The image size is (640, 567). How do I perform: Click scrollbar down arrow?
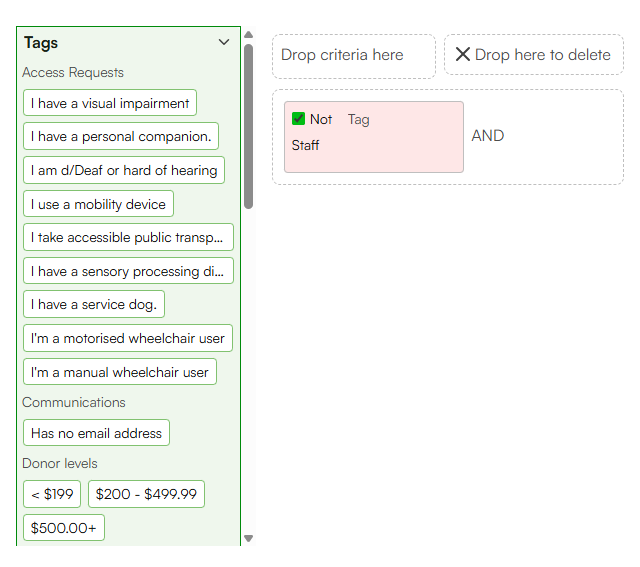248,538
